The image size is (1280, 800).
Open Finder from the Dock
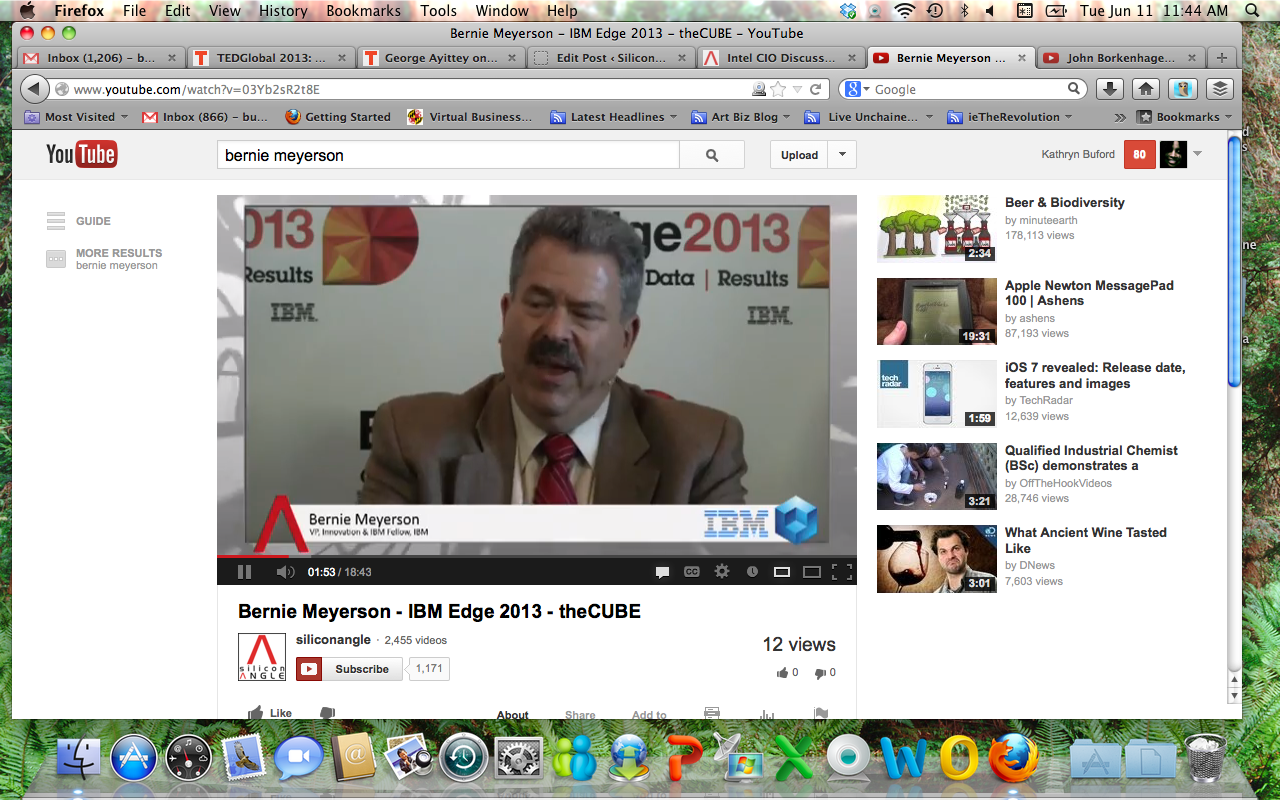[x=78, y=758]
